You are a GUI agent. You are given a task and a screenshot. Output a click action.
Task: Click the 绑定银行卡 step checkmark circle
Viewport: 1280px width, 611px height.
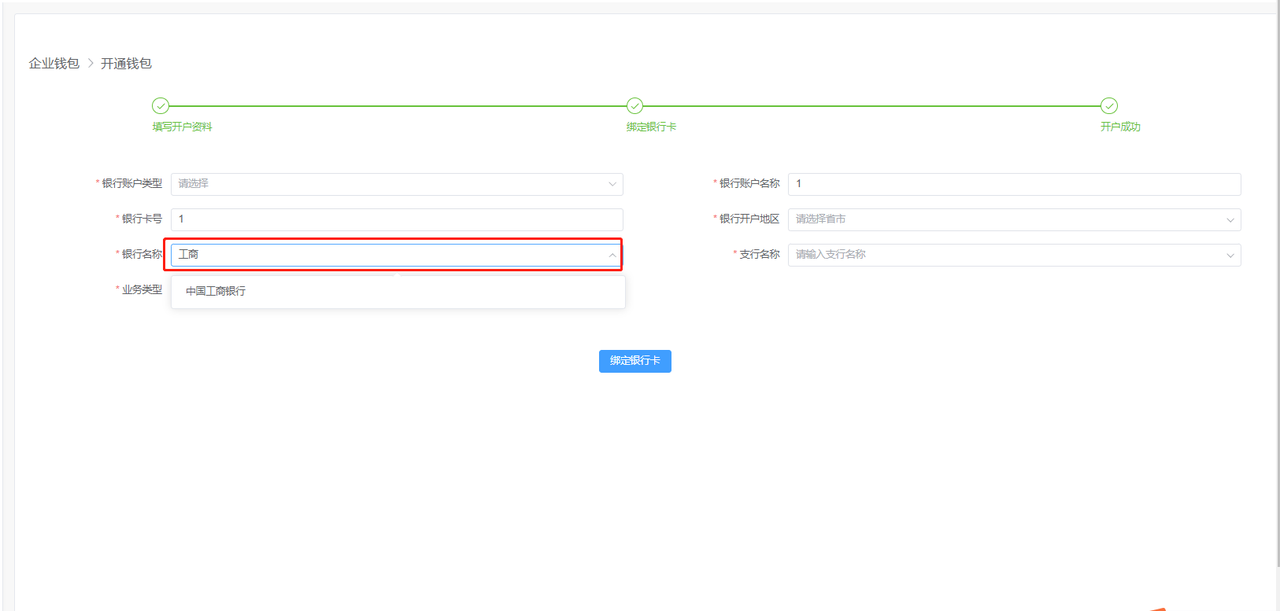[x=634, y=106]
